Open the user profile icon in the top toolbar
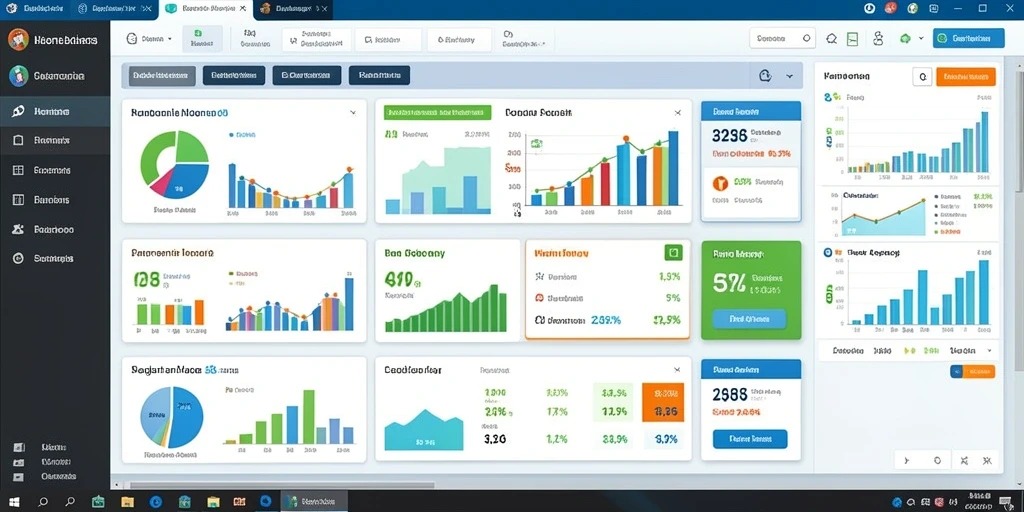This screenshot has width=1024, height=512. [x=878, y=39]
